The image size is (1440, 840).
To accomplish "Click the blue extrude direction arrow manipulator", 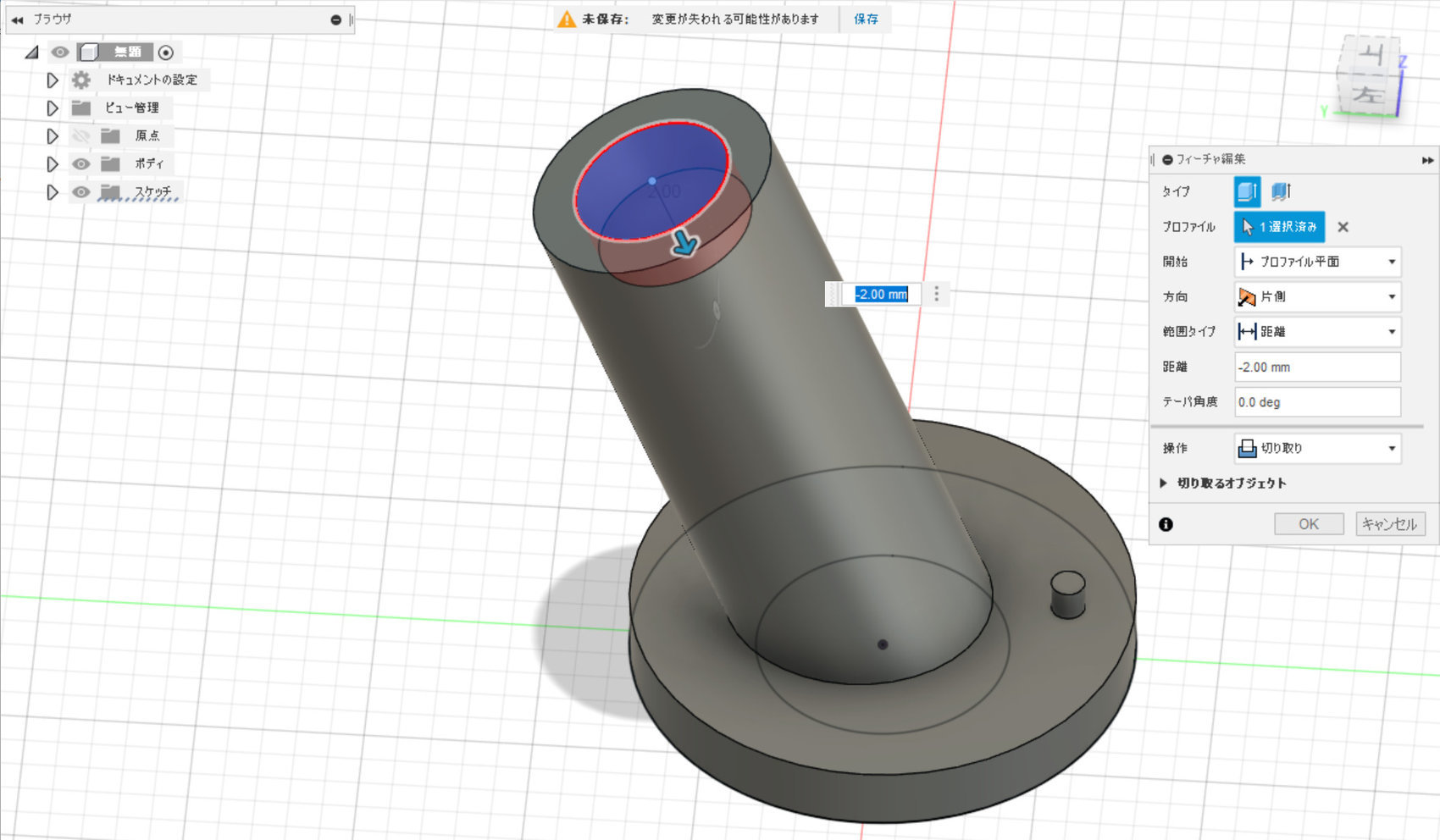I will (x=684, y=245).
